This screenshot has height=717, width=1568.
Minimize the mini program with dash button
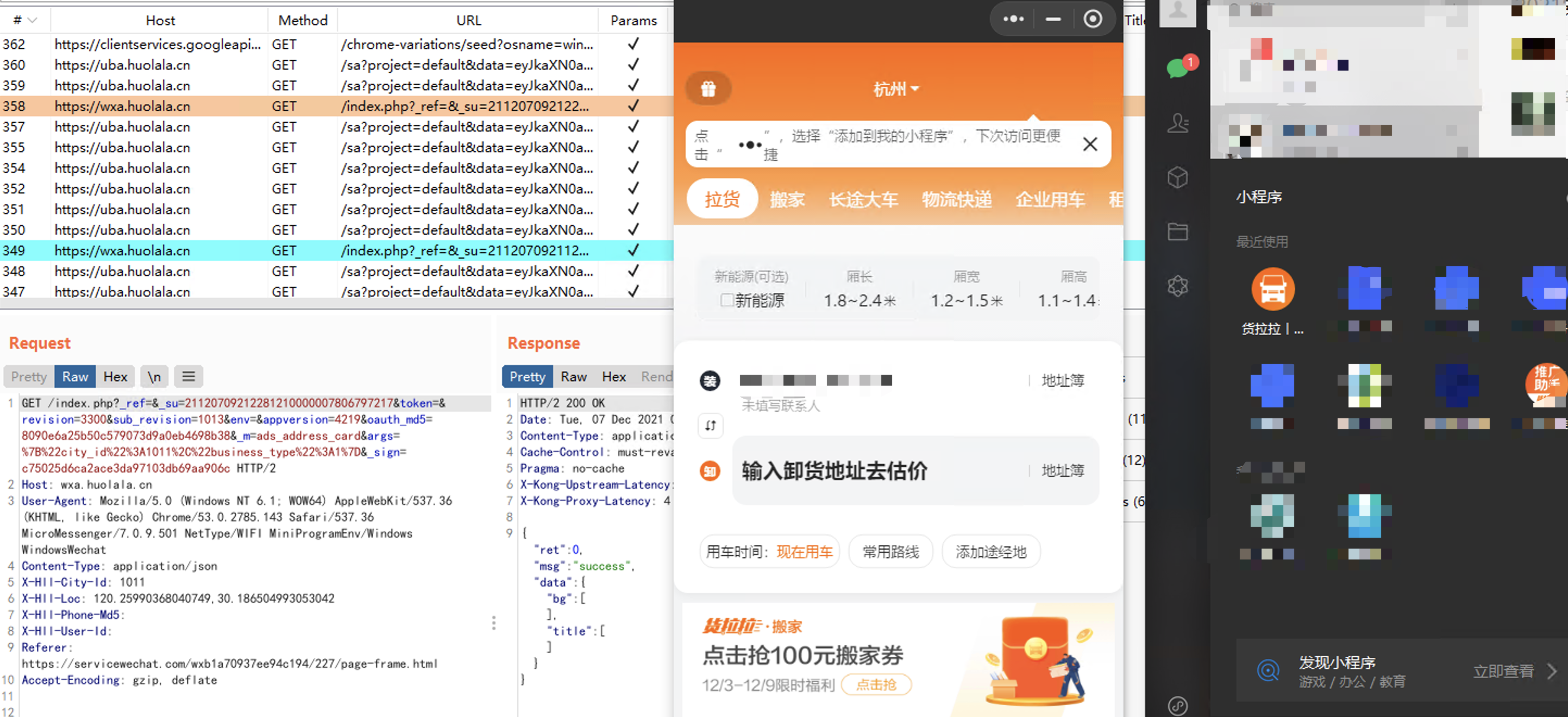click(1053, 19)
